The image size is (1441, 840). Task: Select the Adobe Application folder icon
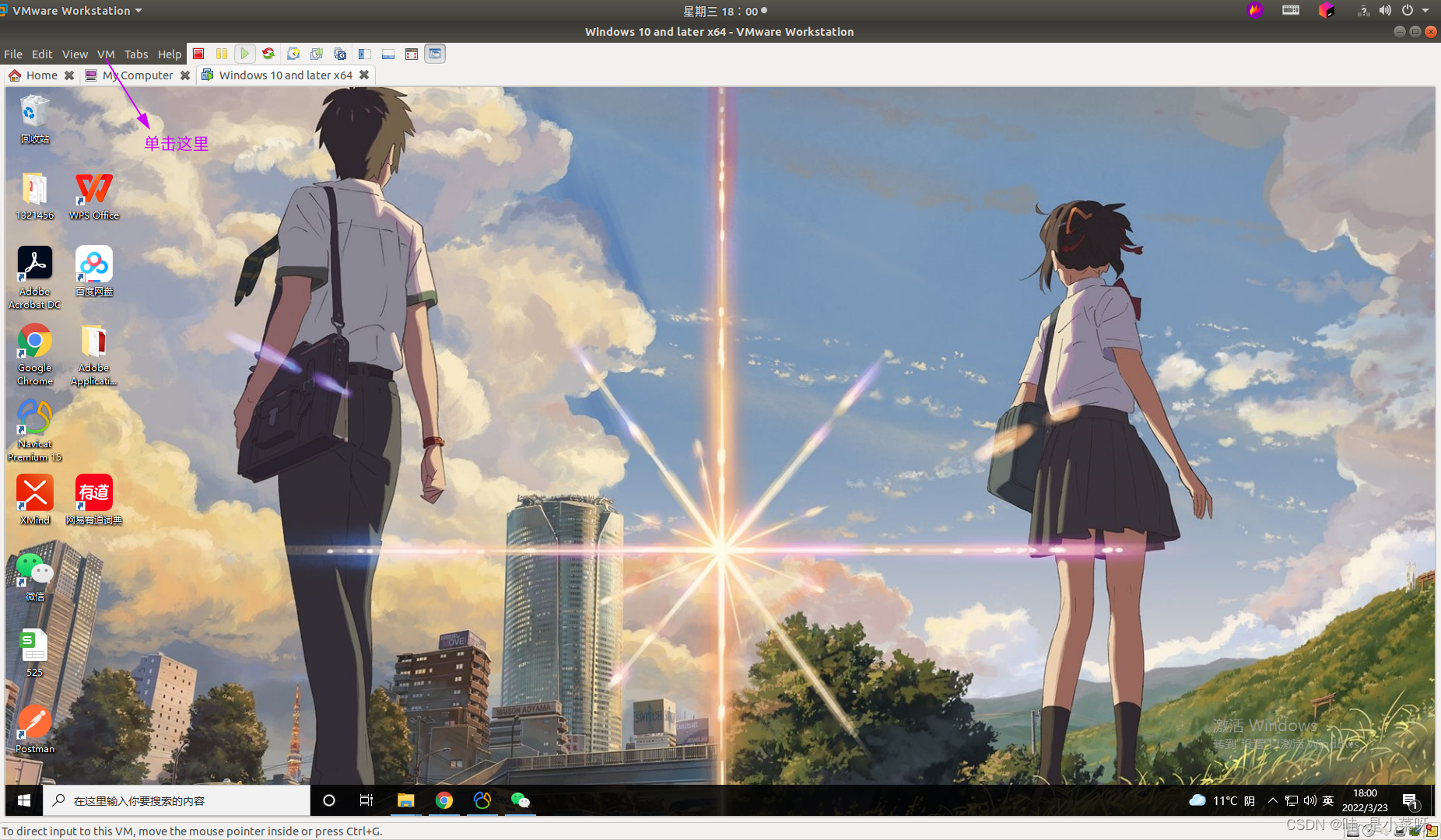93,354
